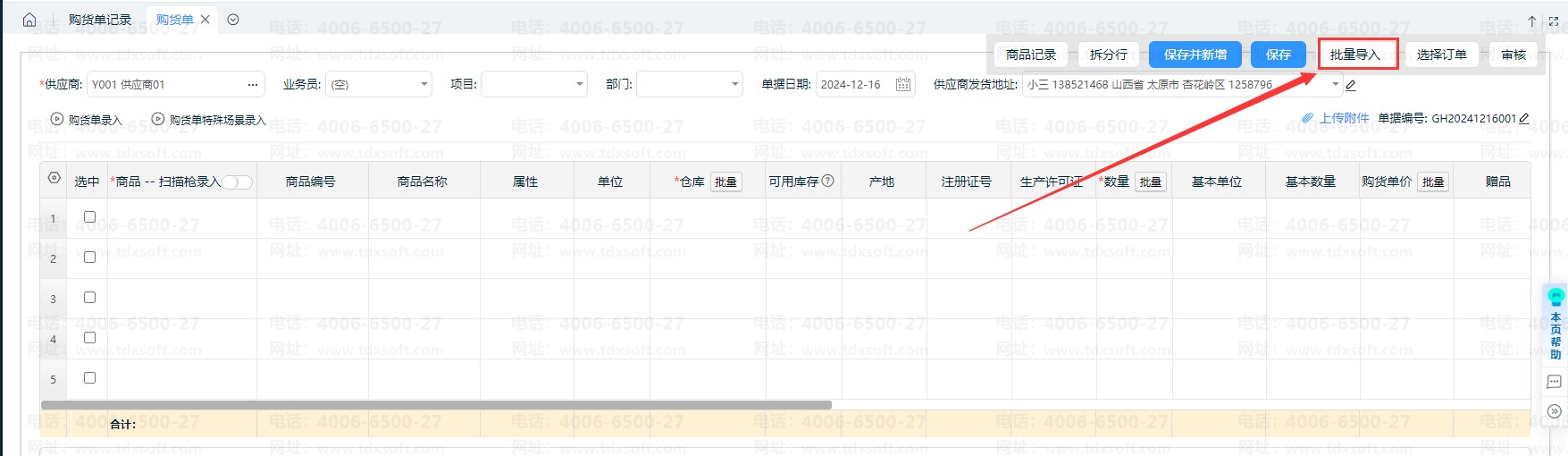Edit the document number GH20241216001 pencil
Image resolution: width=1568 pixels, height=456 pixels.
coord(1524,118)
